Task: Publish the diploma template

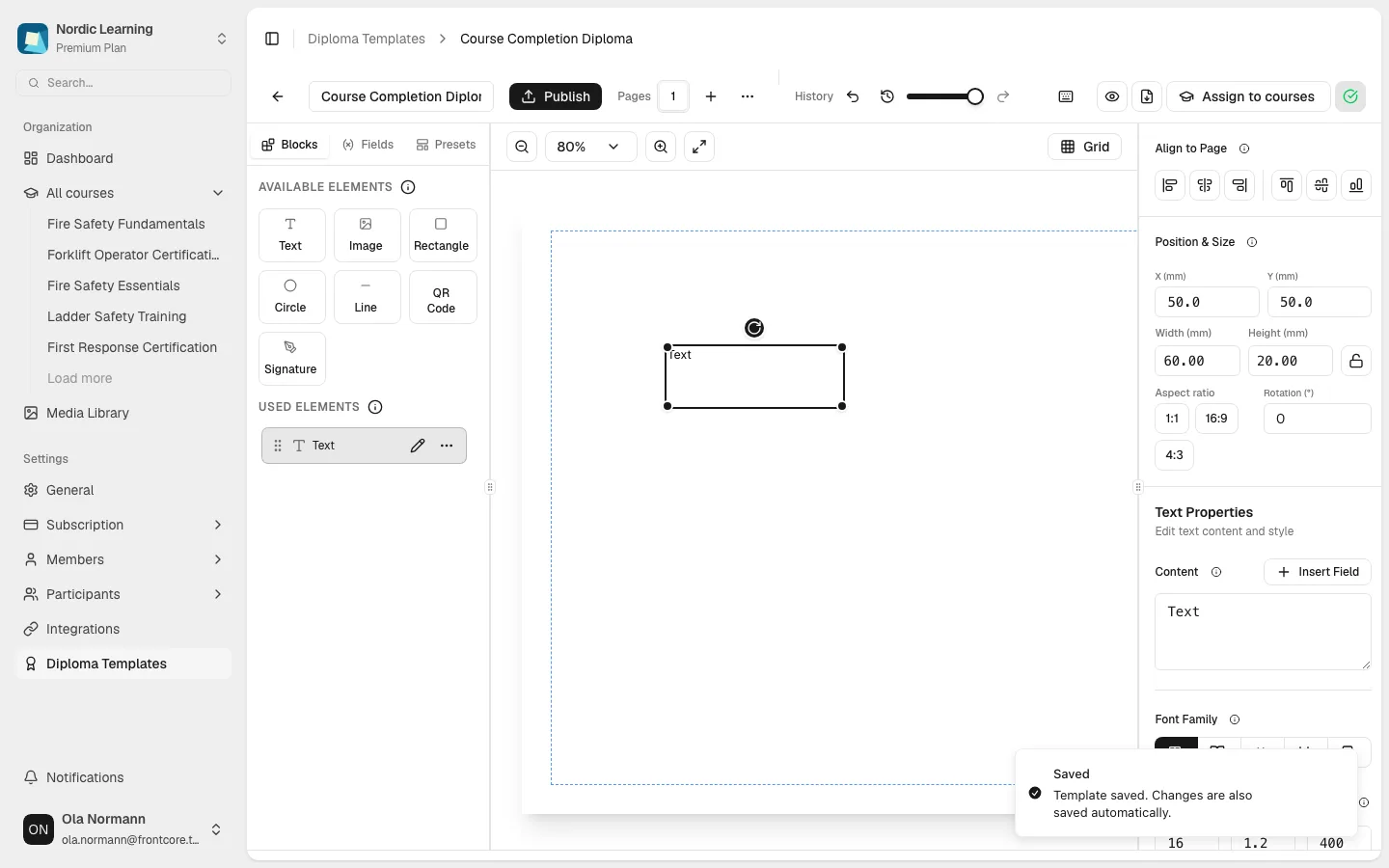Action: 556,96
